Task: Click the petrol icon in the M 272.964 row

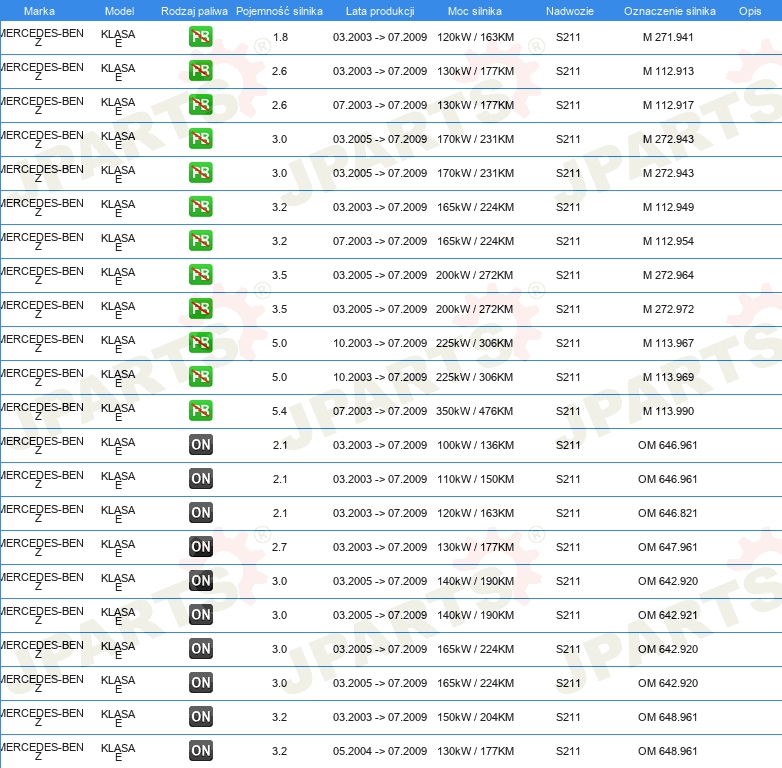Action: coord(201,275)
